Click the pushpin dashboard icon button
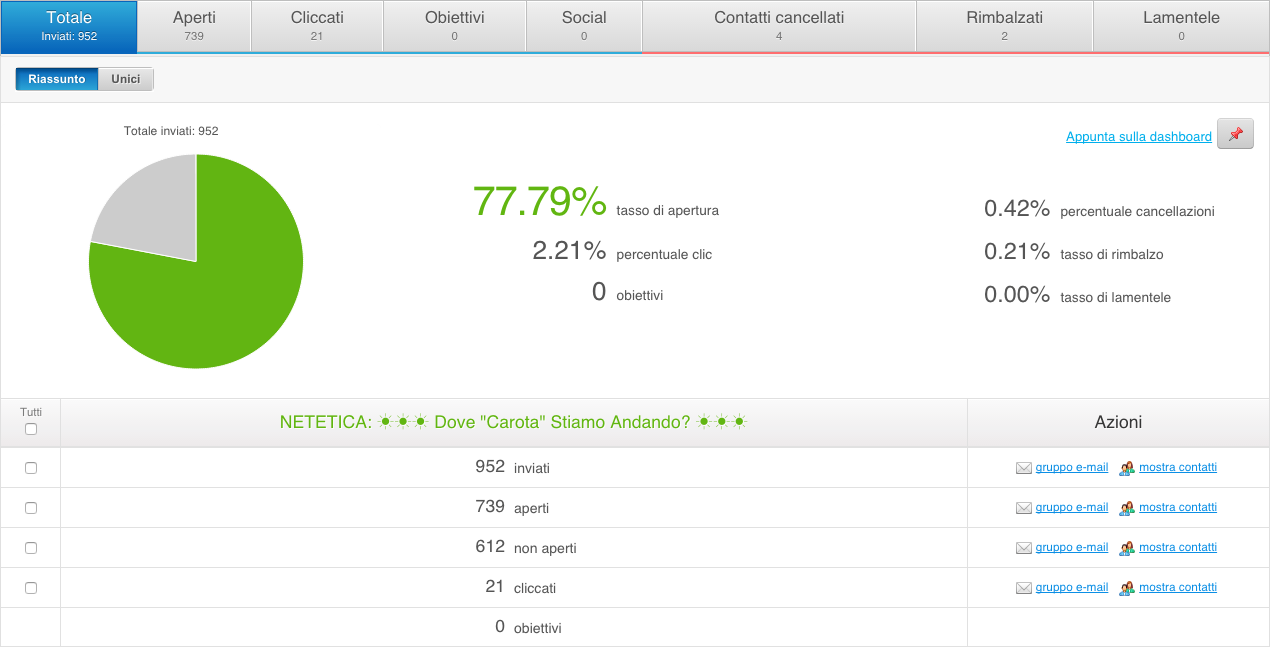 pos(1235,135)
